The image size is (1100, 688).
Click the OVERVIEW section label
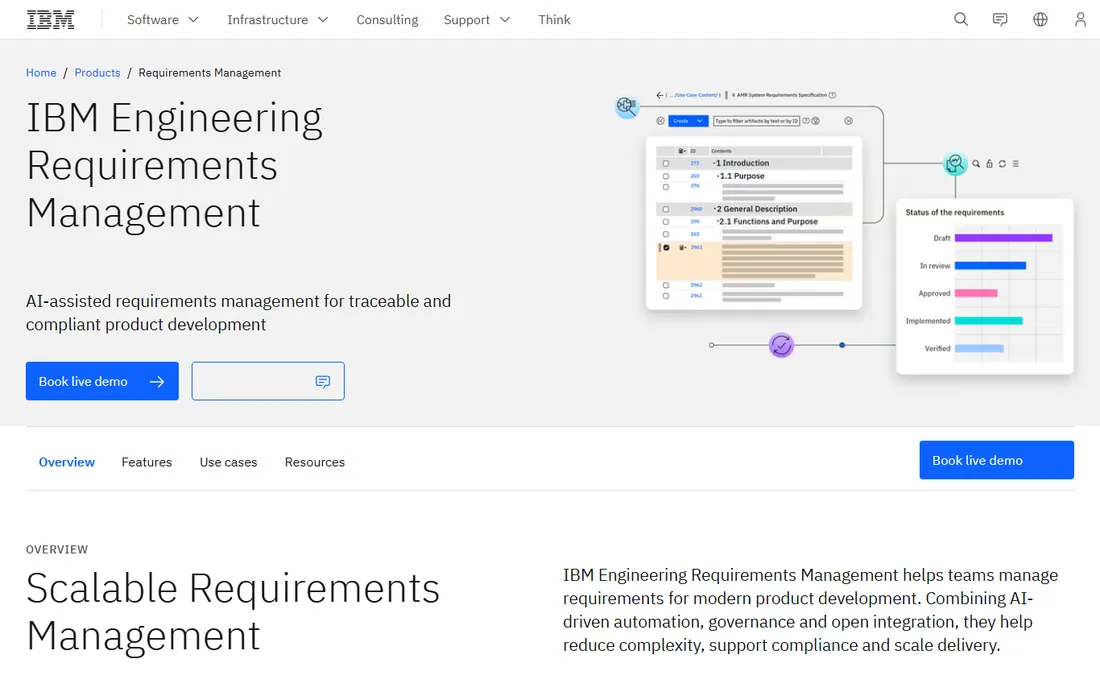[57, 550]
